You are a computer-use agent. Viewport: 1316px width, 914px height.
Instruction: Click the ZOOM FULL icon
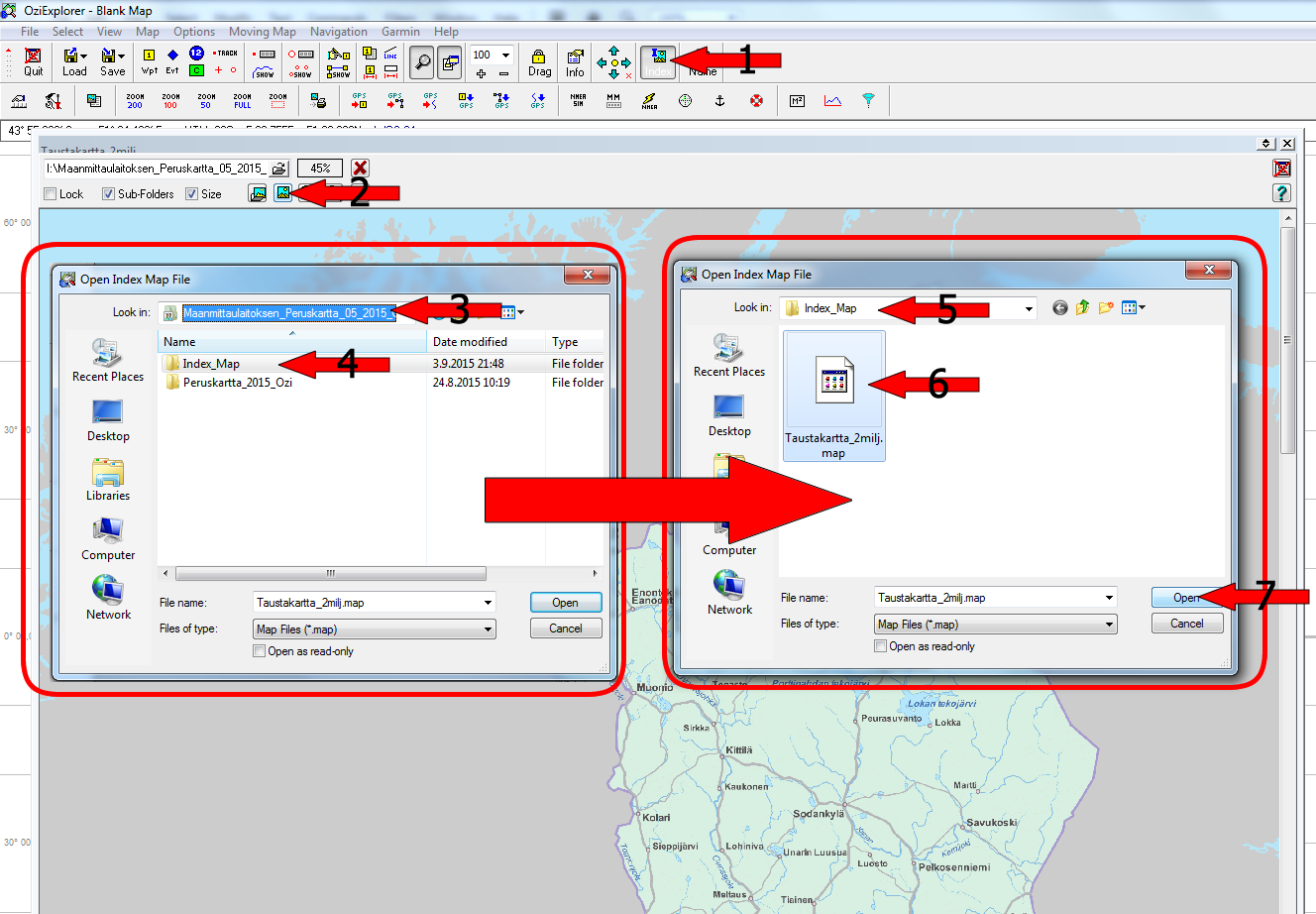[242, 101]
